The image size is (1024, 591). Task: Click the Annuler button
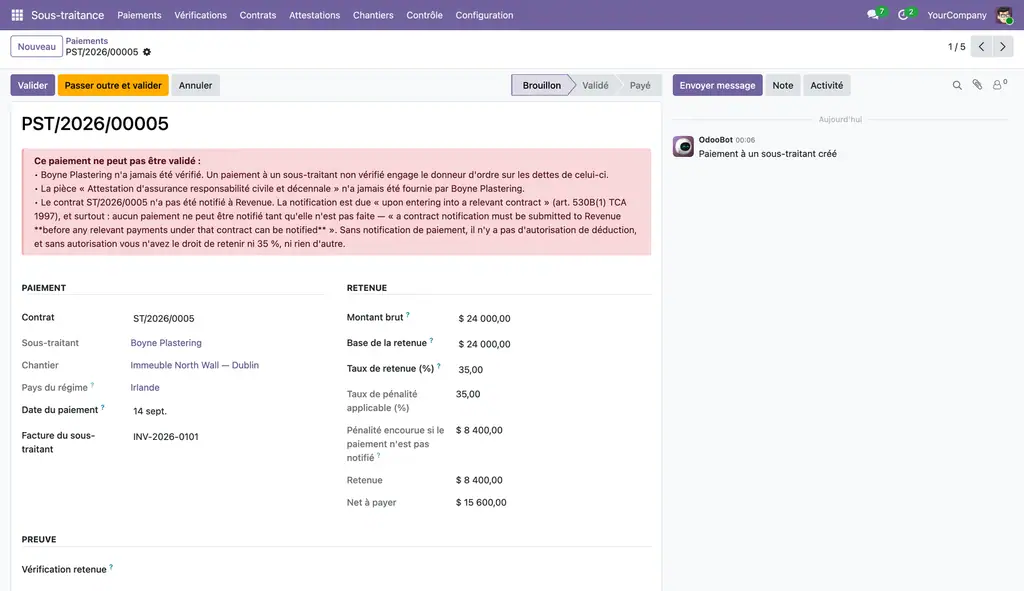click(x=195, y=86)
